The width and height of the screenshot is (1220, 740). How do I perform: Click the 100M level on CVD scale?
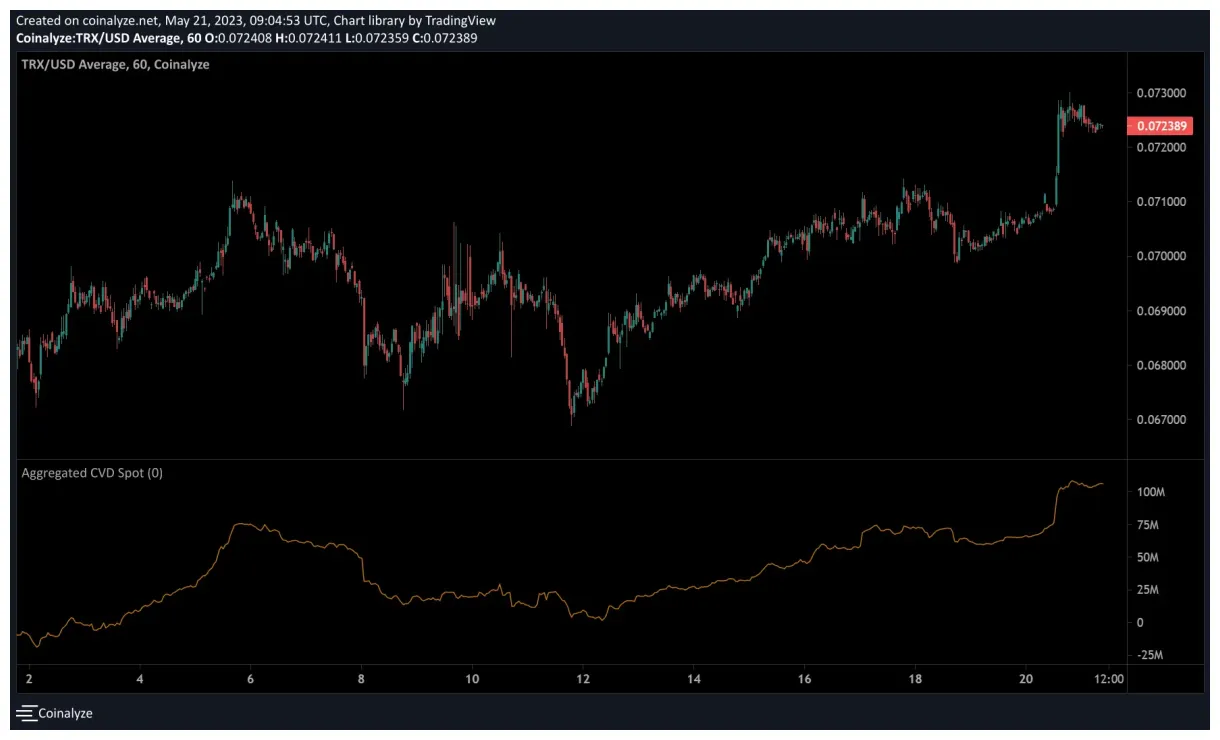pos(1150,491)
